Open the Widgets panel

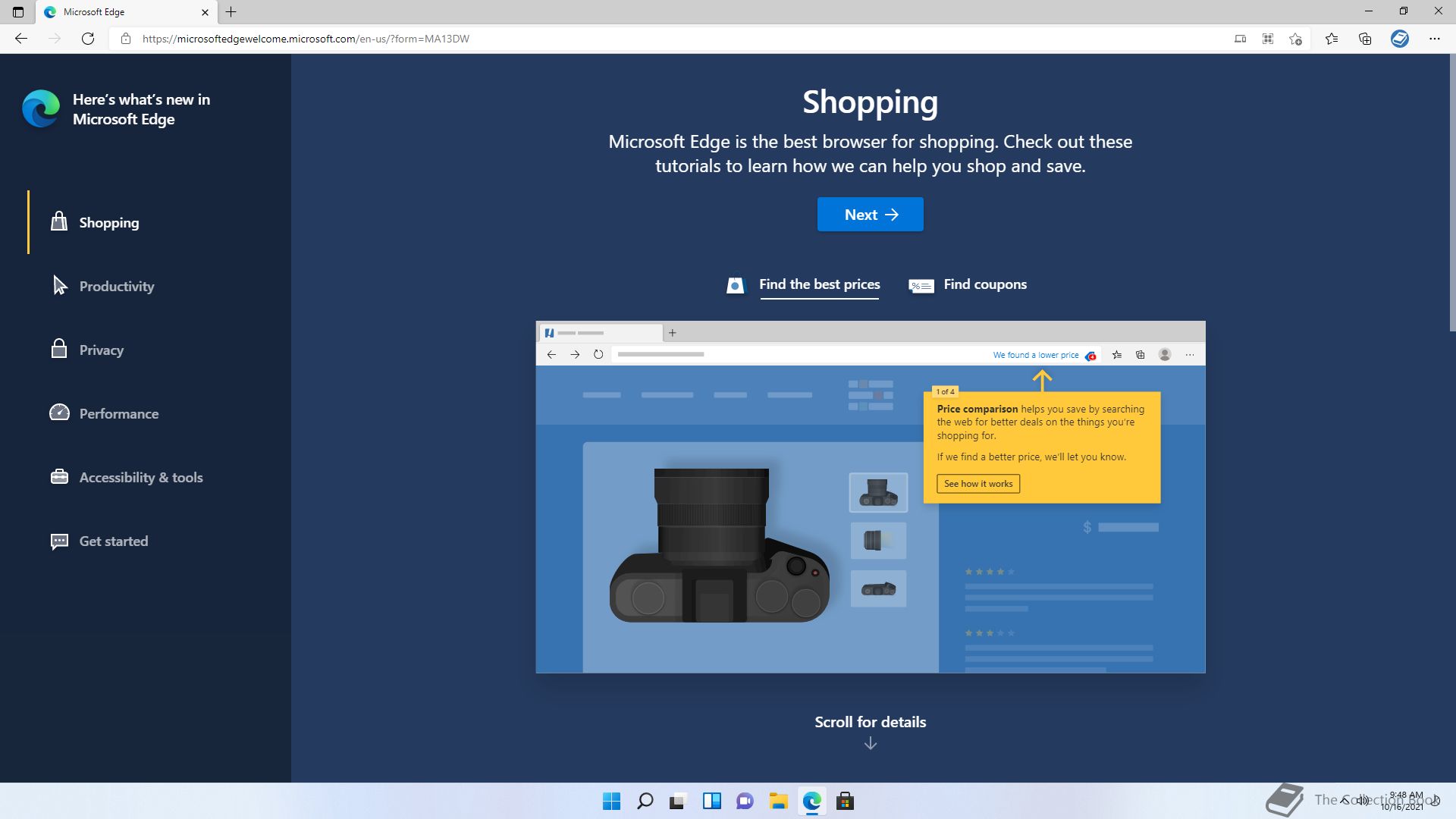tap(711, 802)
